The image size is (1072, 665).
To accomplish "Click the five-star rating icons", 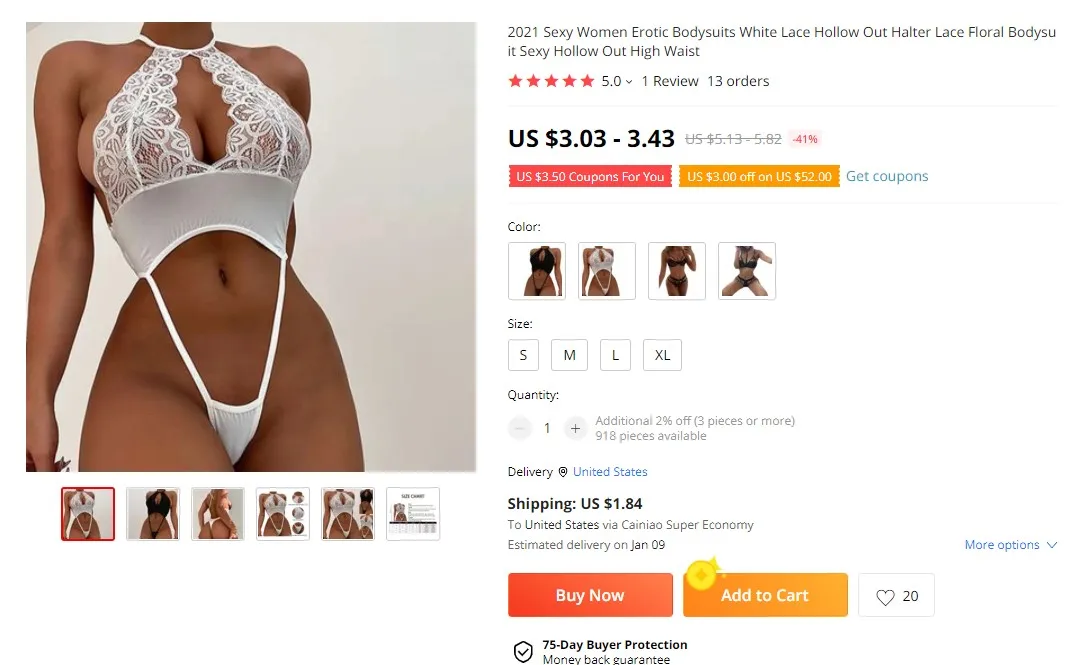I will (x=551, y=81).
